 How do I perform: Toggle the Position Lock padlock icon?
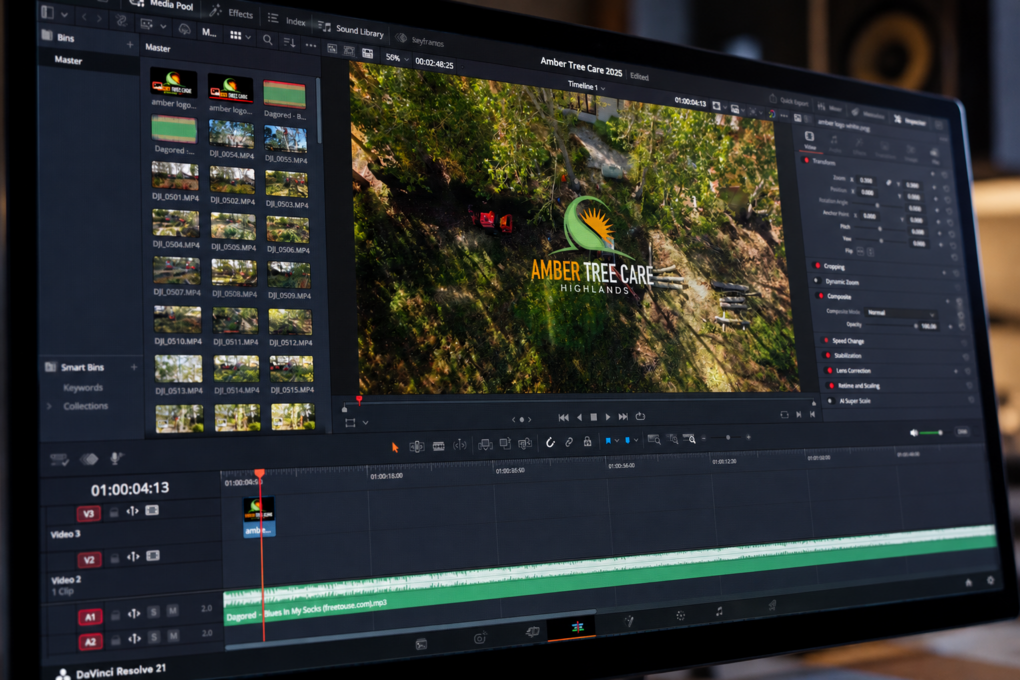click(587, 441)
